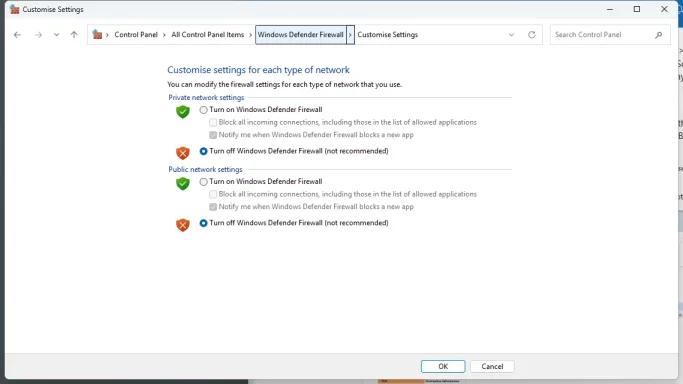Screen dimensions: 683x384
Task: Click red shield icon under public network
Action: tap(183, 225)
